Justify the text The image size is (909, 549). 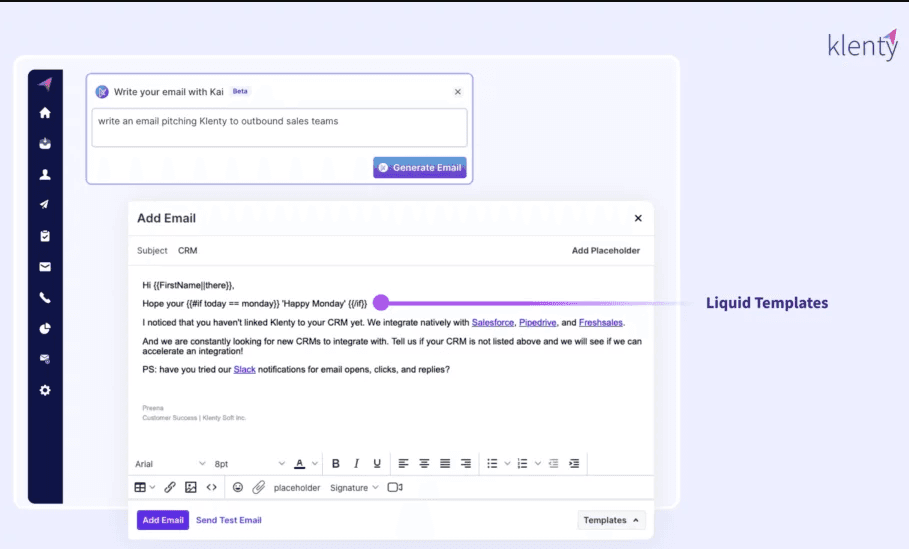[445, 463]
